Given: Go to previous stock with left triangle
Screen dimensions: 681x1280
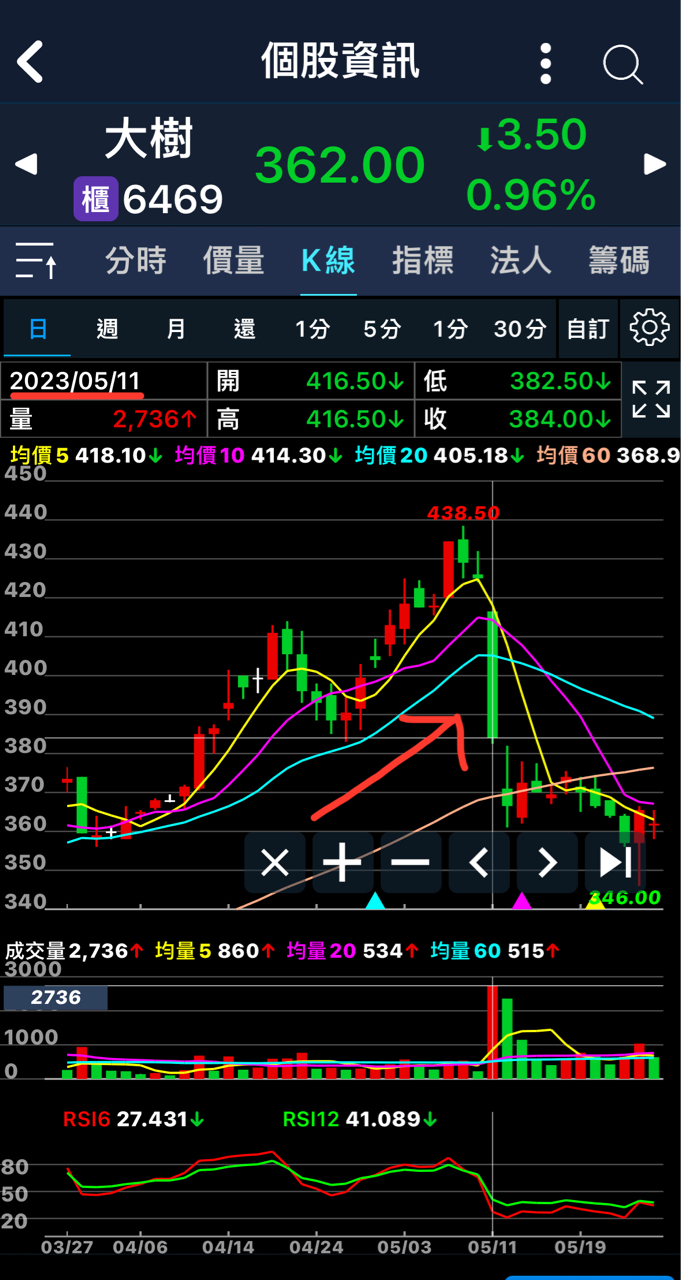Looking at the screenshot, I should (27, 165).
